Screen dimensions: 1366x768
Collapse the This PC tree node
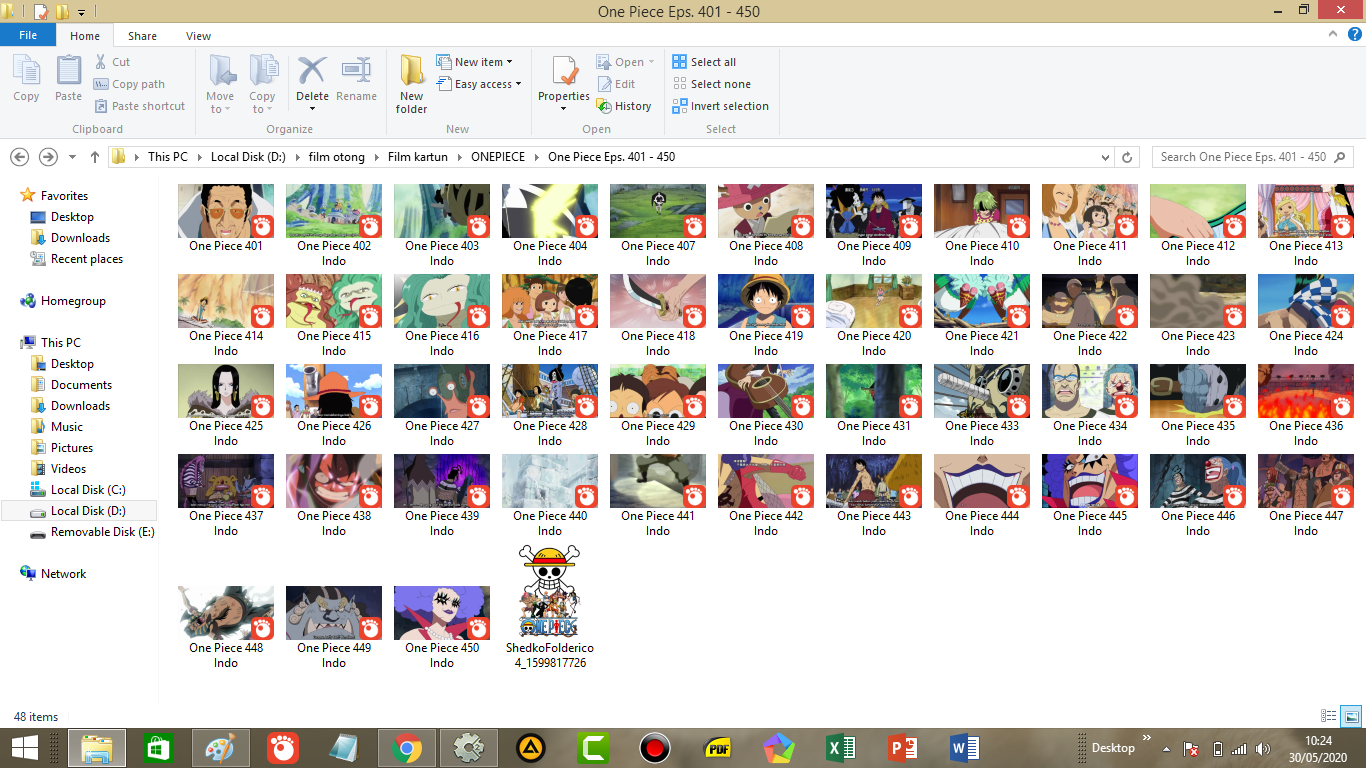coord(60,343)
